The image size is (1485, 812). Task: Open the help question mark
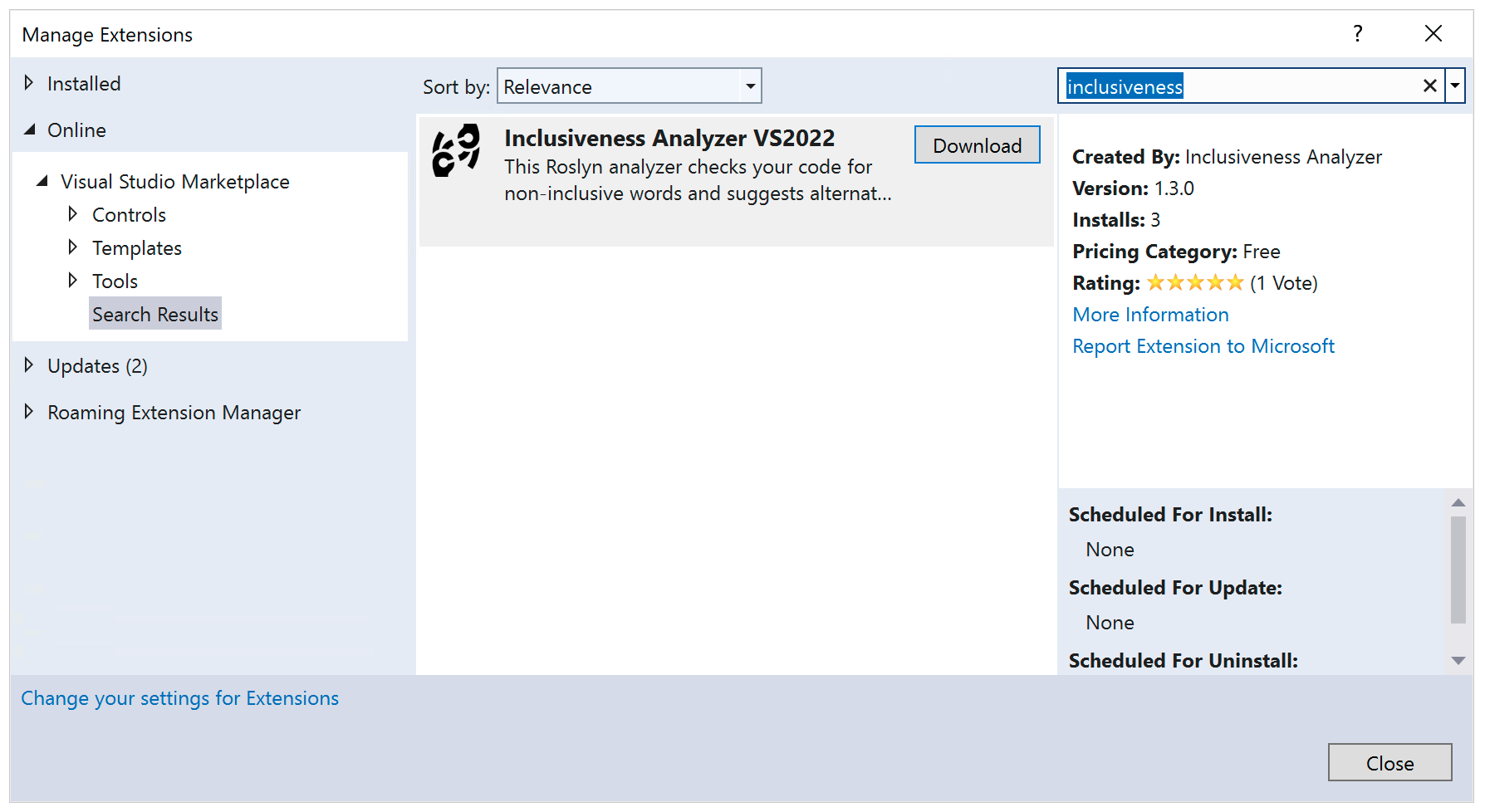(x=1358, y=33)
